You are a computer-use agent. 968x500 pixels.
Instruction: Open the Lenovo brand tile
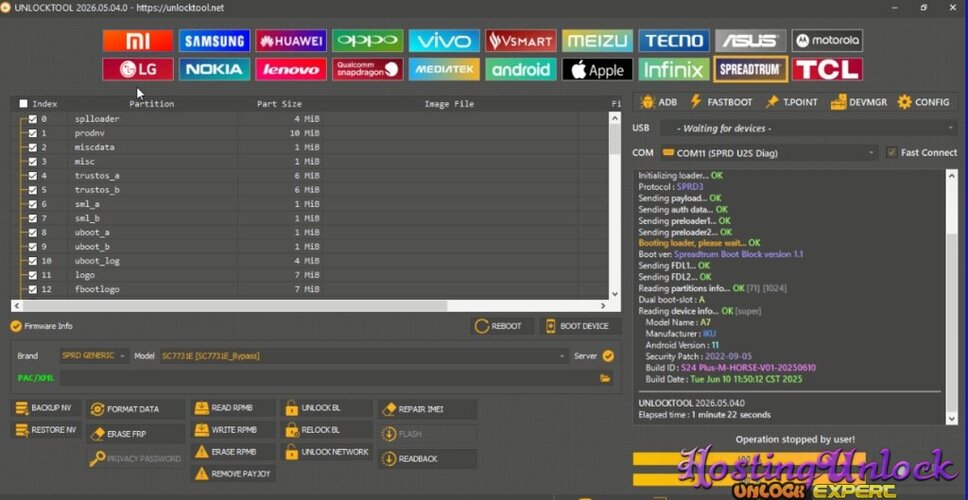(291, 69)
